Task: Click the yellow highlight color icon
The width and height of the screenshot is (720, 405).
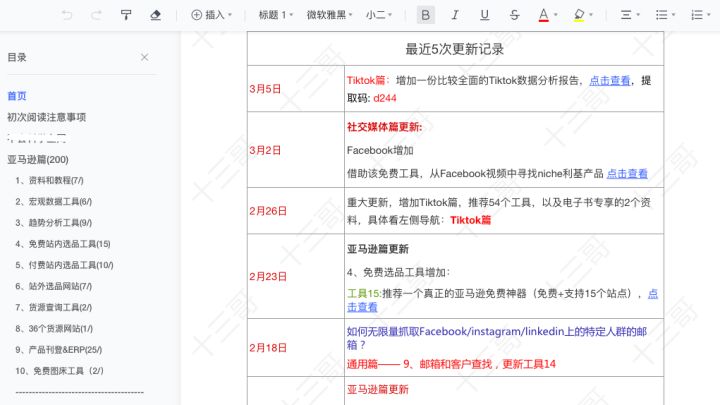Action: 579,15
